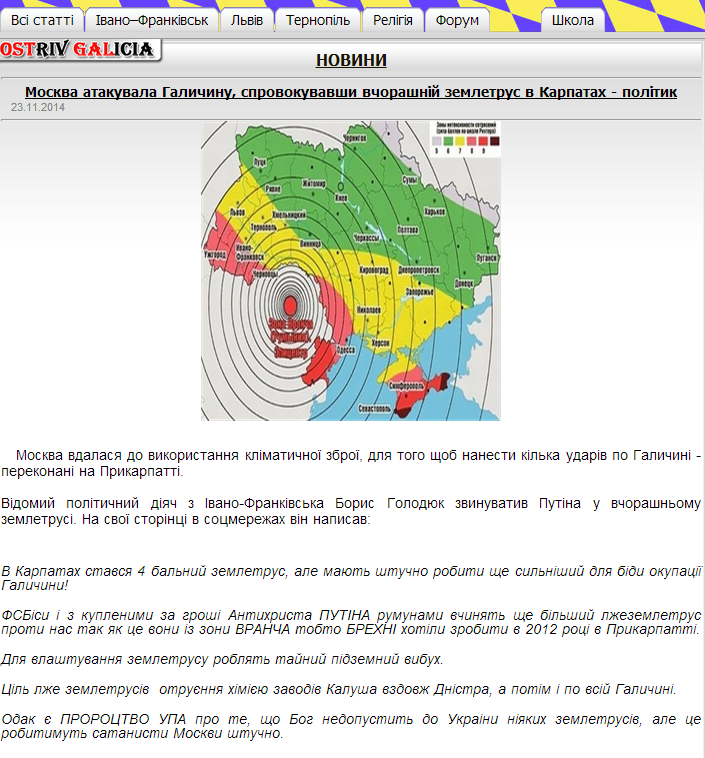Open the earthquake zone map image
This screenshot has height=758, width=705.
click(351, 271)
